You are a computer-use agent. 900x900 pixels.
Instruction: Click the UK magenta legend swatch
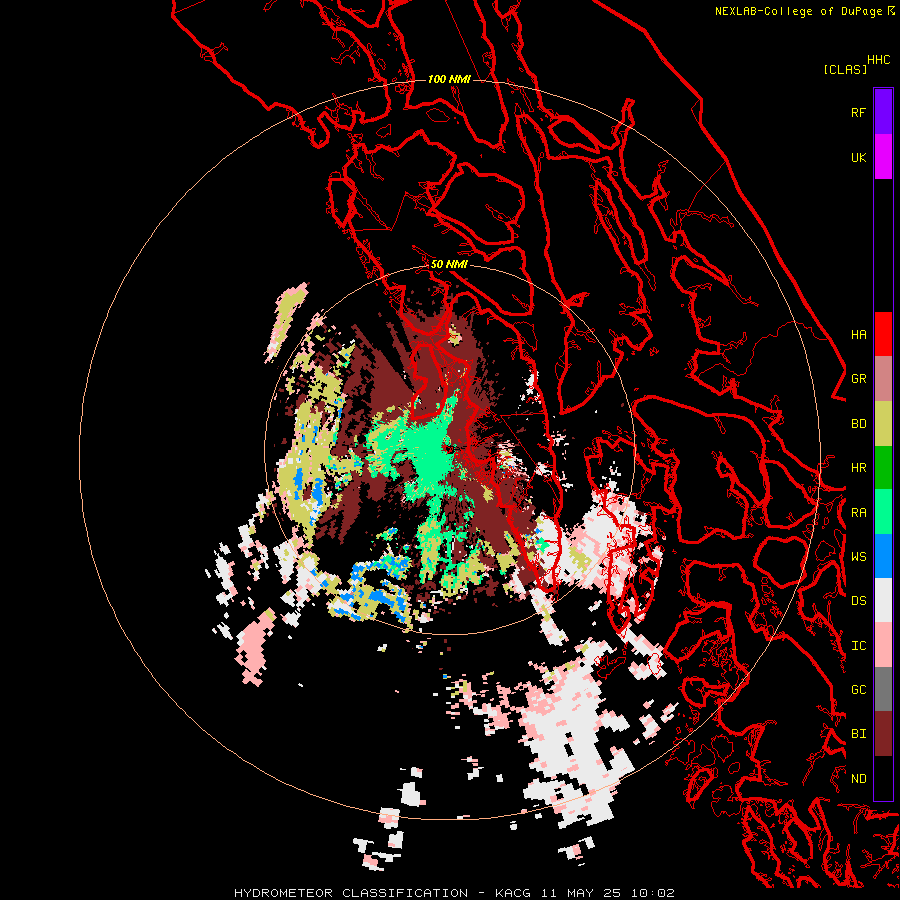click(x=883, y=157)
